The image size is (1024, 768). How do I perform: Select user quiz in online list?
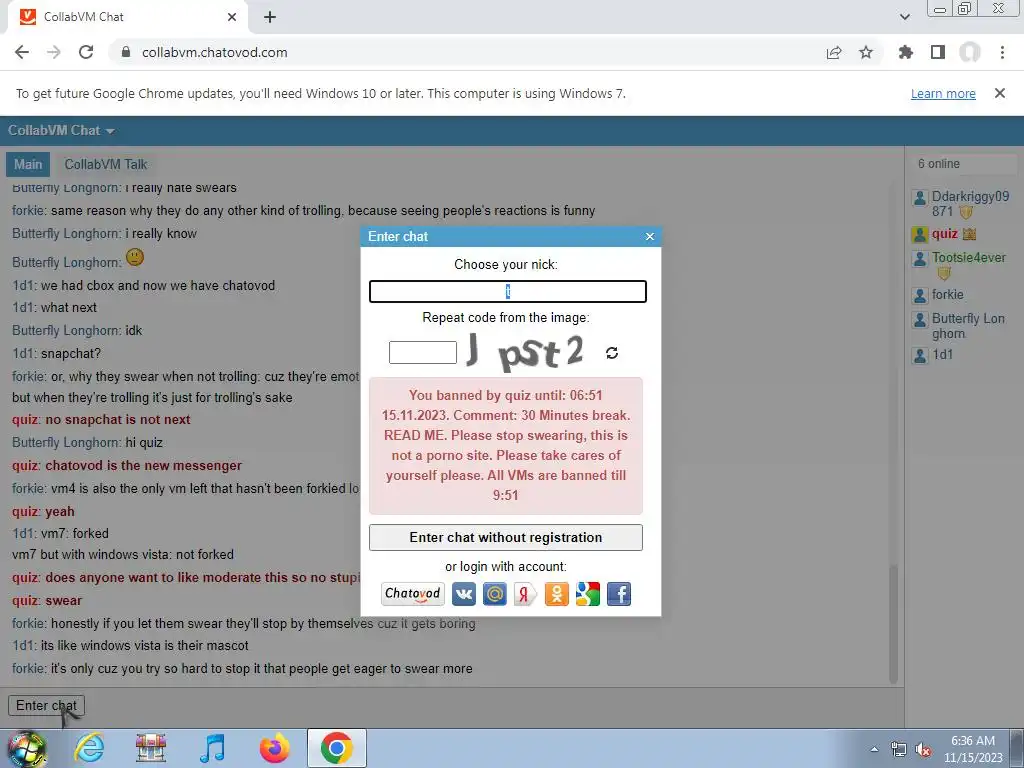coord(944,234)
